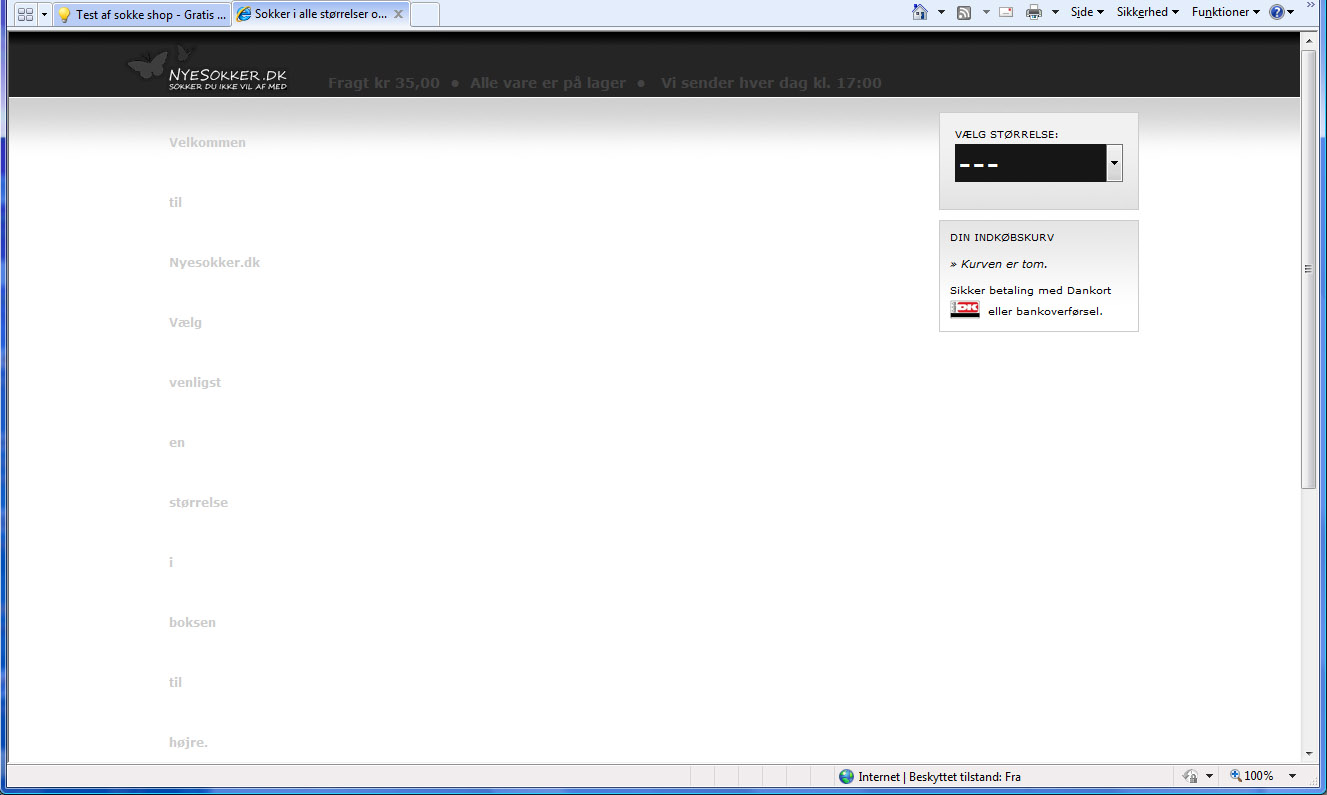Click the privacy lock icon in status bar
Screen dimensions: 1327x795
[x=1190, y=776]
